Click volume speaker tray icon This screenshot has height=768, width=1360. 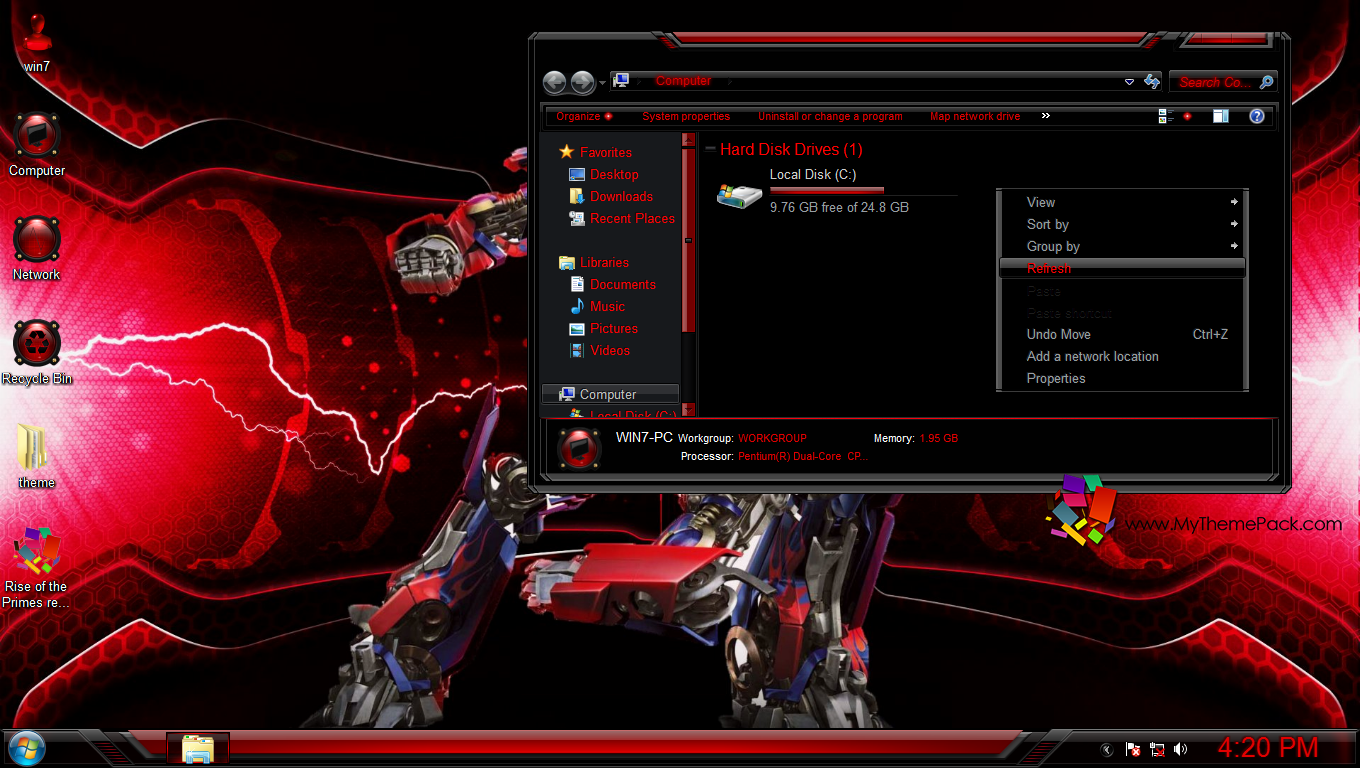click(x=1181, y=748)
